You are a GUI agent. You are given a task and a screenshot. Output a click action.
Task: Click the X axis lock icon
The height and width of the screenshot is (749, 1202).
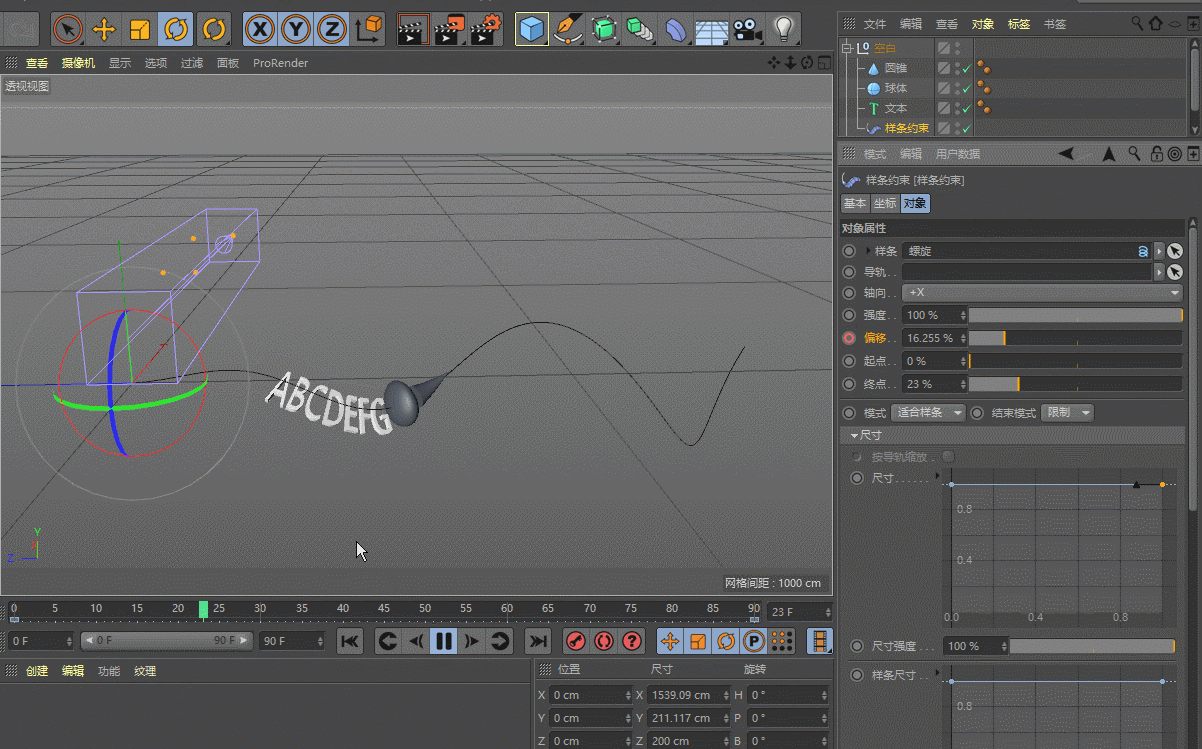coord(259,29)
